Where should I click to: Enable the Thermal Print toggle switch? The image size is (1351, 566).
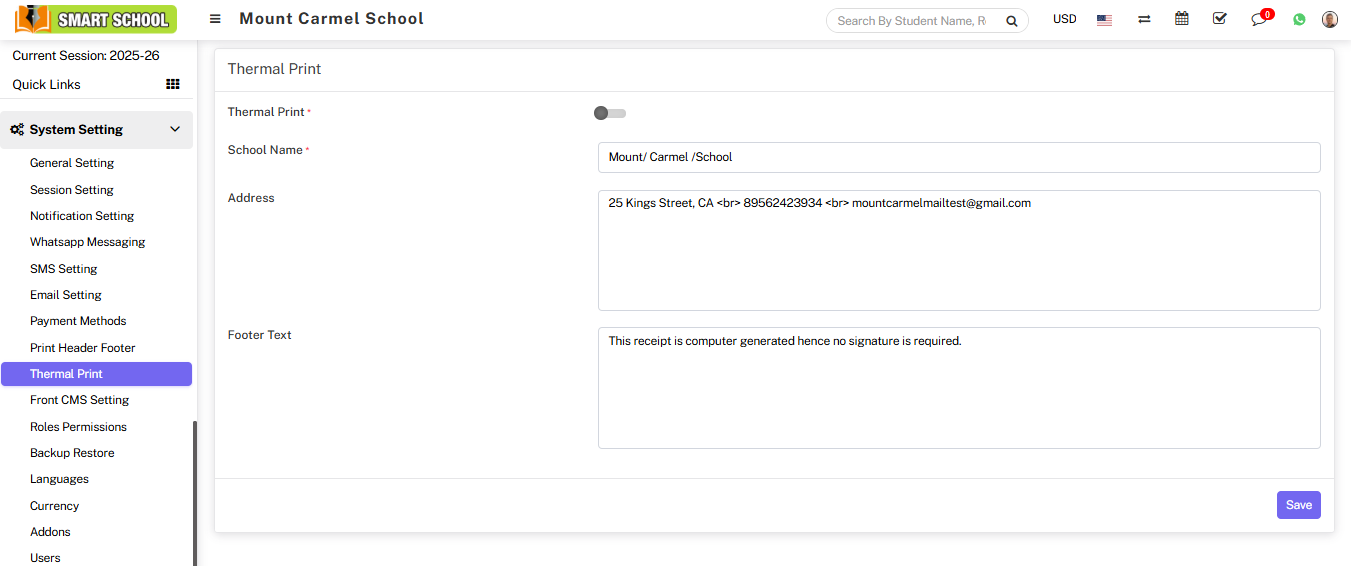[609, 113]
